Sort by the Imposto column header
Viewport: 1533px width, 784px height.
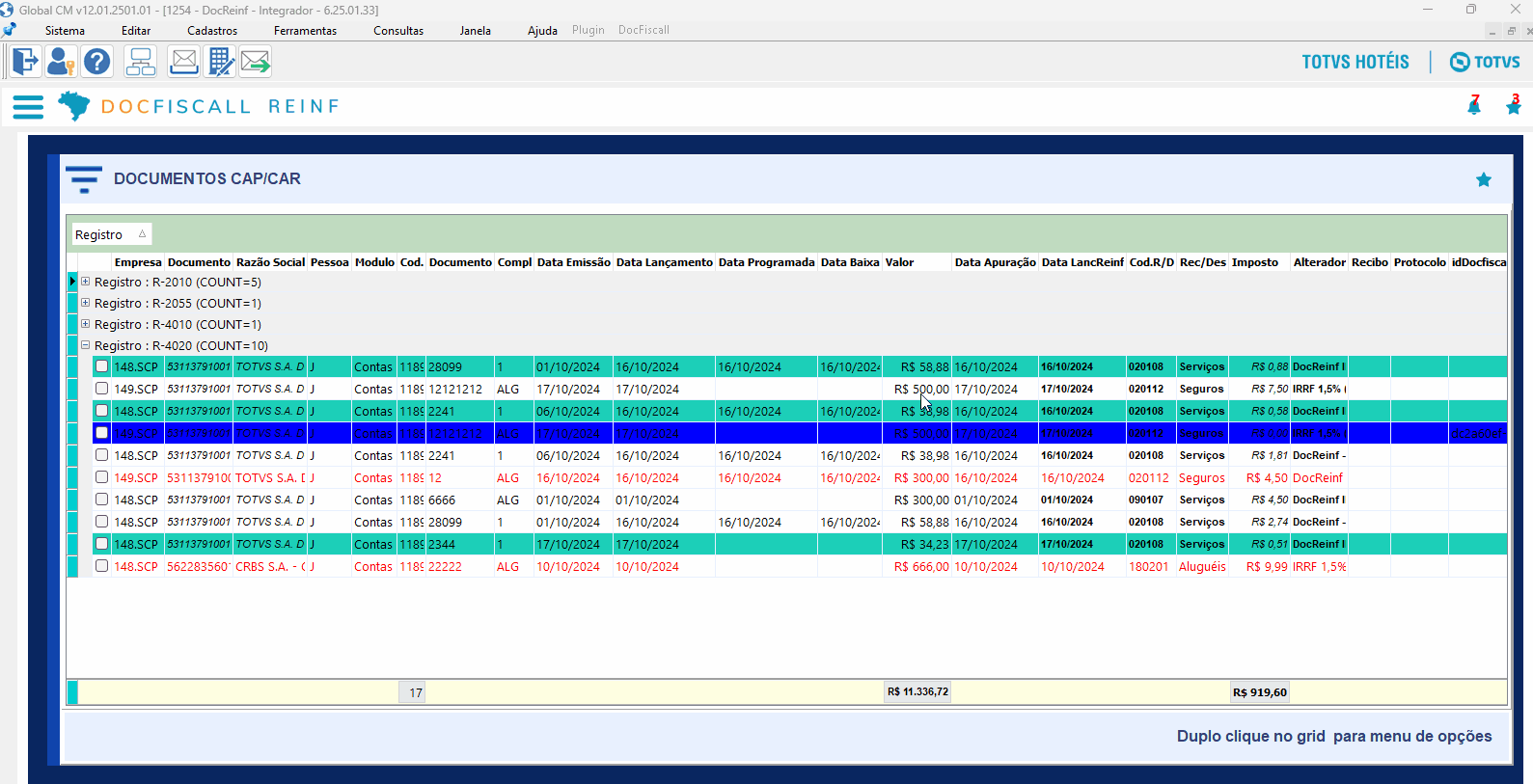(x=1260, y=262)
